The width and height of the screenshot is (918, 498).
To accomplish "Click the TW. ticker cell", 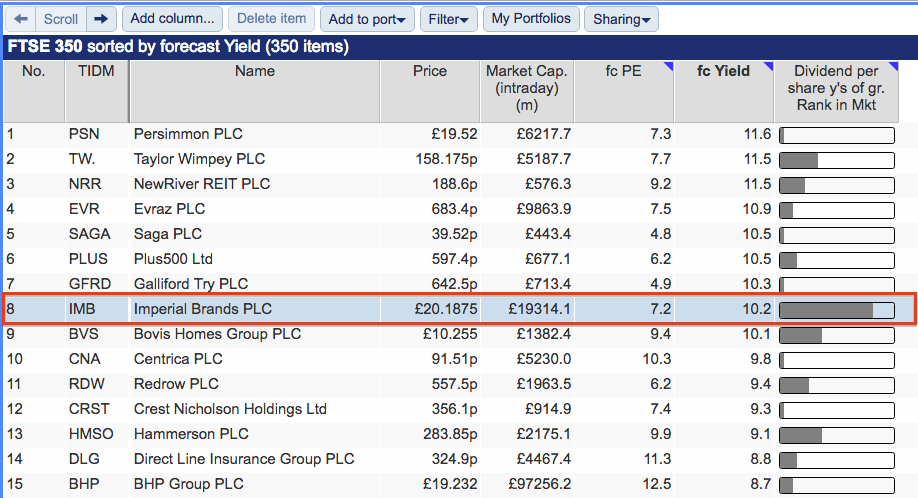I will click(x=81, y=159).
